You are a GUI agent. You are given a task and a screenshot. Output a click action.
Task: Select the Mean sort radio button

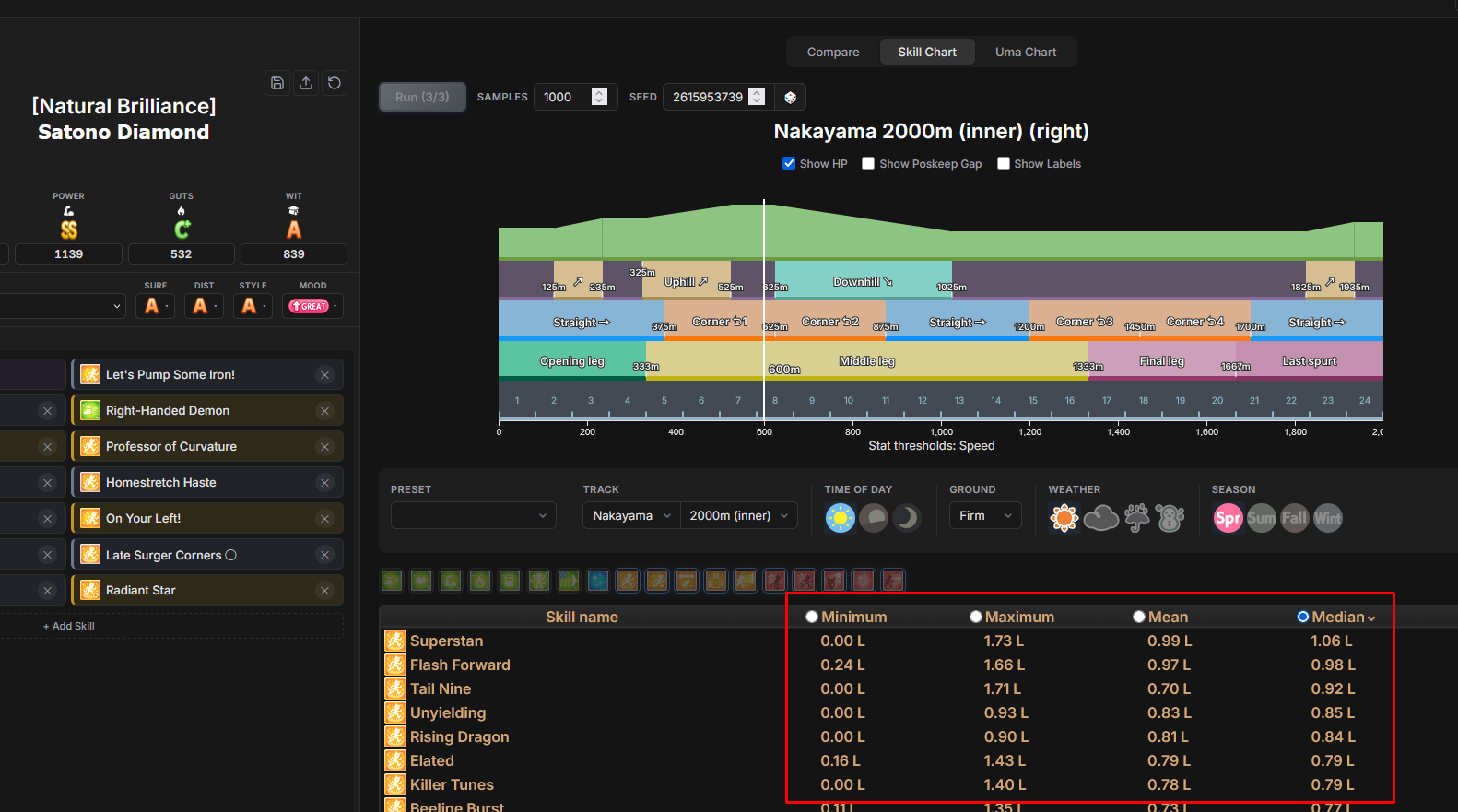[x=1139, y=617]
